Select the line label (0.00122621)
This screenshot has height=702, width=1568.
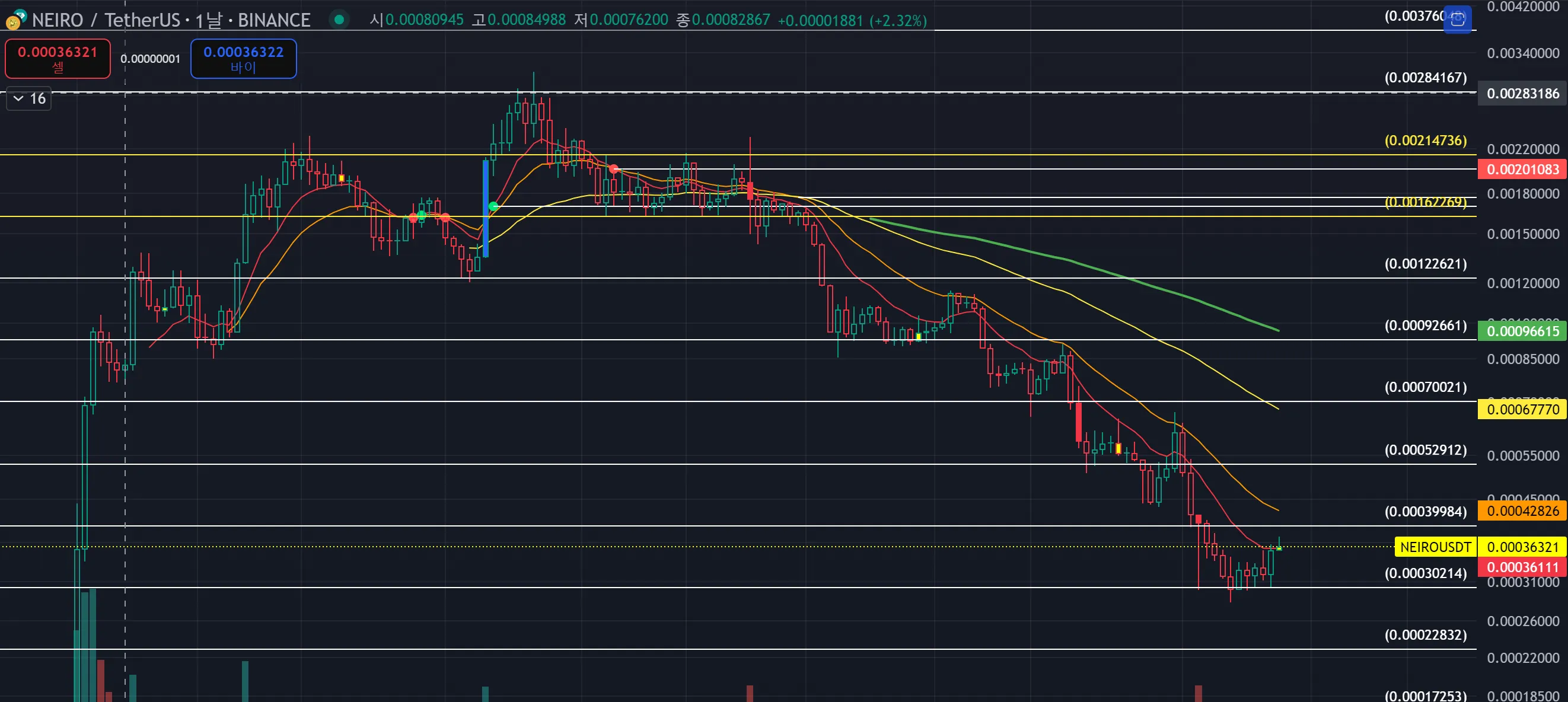pos(1425,263)
